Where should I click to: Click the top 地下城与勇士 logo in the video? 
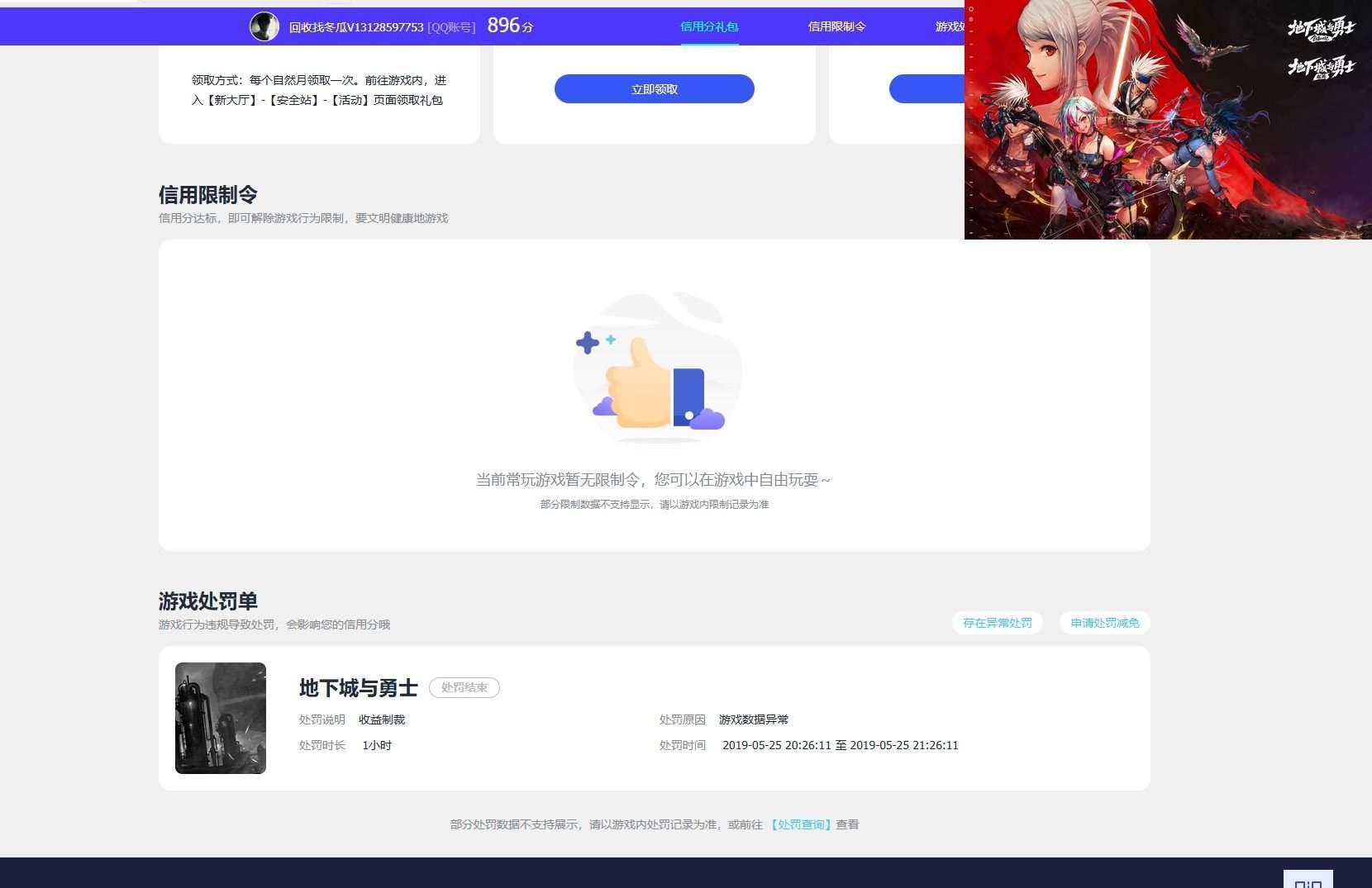coord(1321,29)
